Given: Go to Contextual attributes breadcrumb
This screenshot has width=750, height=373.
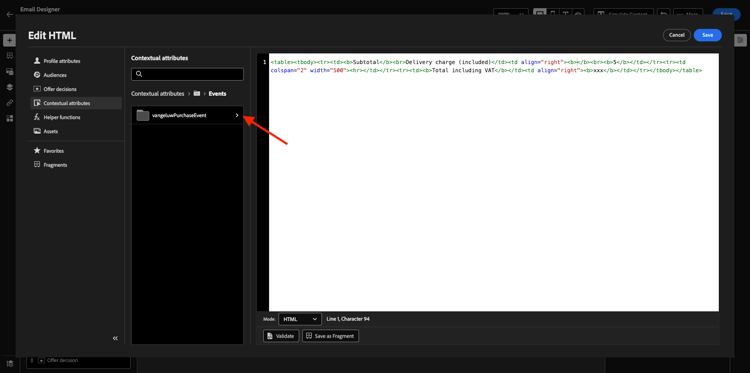Looking at the screenshot, I should (157, 94).
